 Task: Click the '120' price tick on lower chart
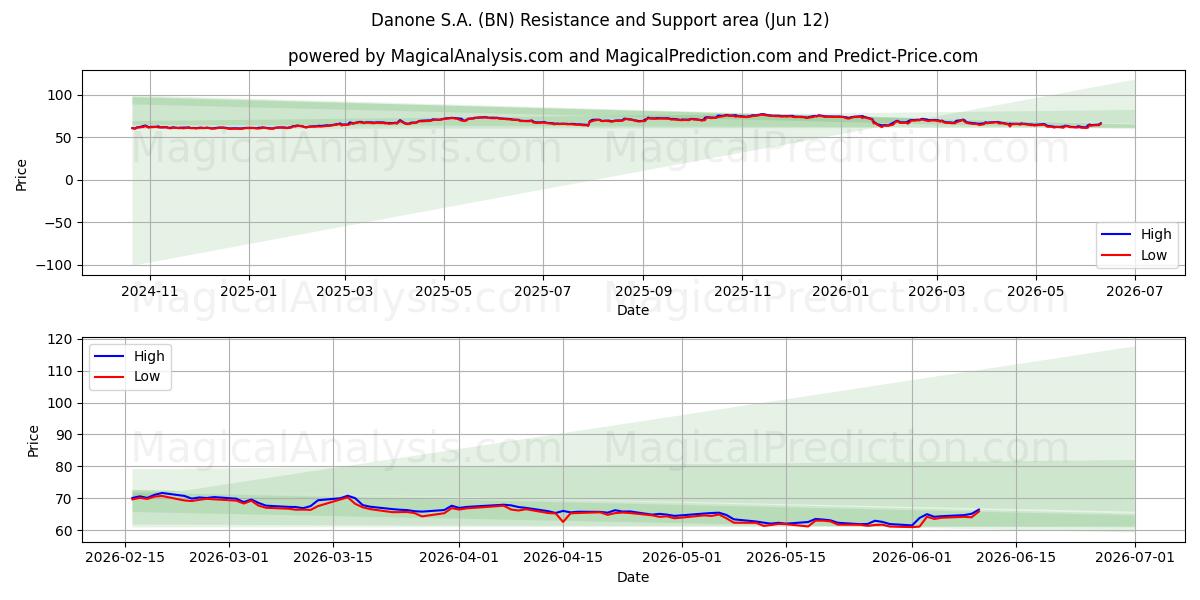click(62, 339)
